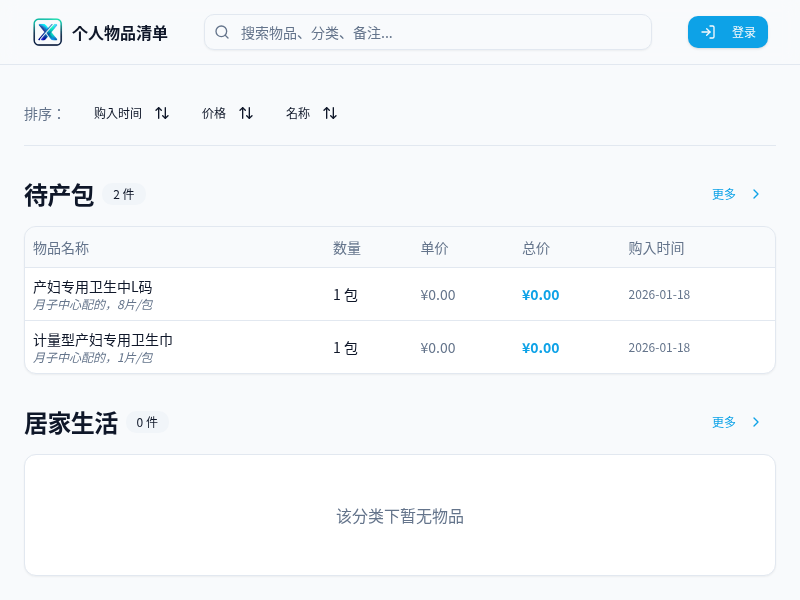Sort items by 购入时间
The height and width of the screenshot is (600, 800).
coord(118,113)
